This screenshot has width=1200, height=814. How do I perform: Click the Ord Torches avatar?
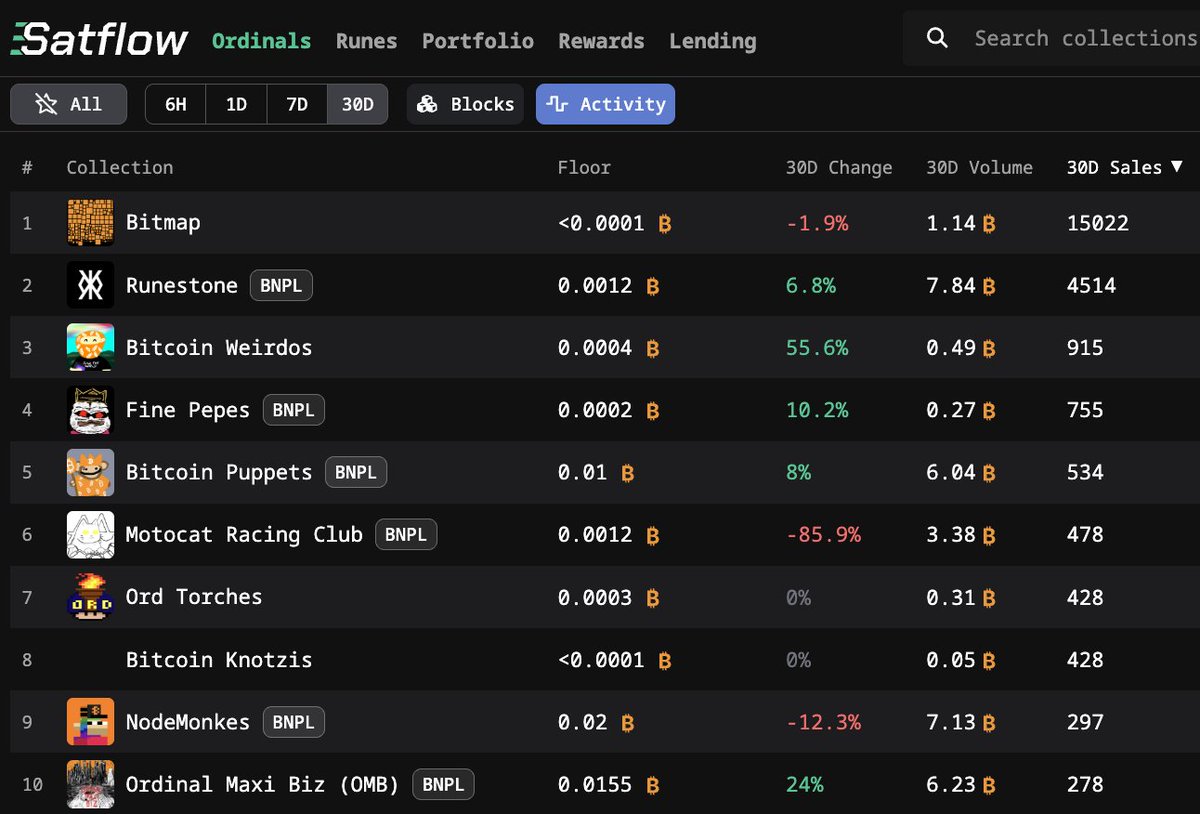[90, 597]
